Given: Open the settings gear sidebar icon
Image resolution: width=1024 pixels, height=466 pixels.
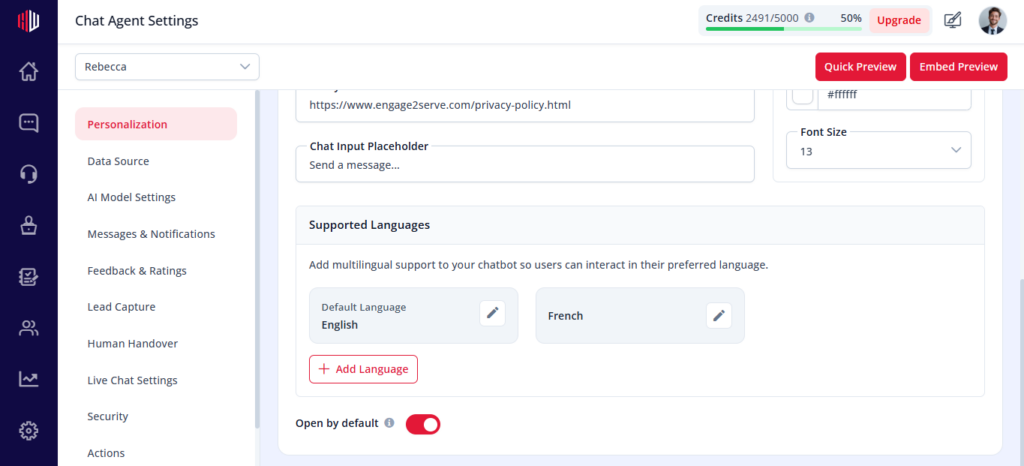Looking at the screenshot, I should pos(28,431).
